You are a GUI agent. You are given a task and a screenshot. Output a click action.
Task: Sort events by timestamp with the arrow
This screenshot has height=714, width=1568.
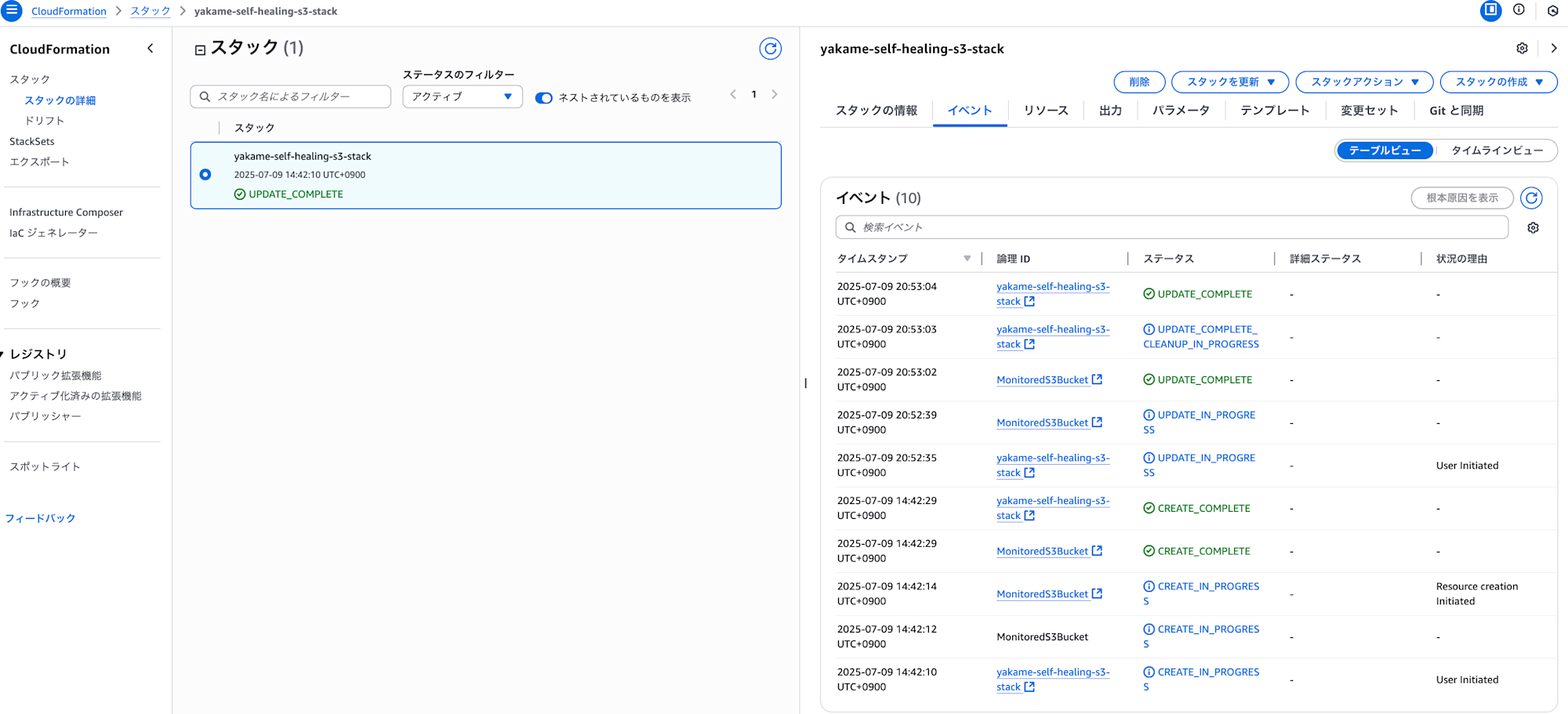coord(967,259)
